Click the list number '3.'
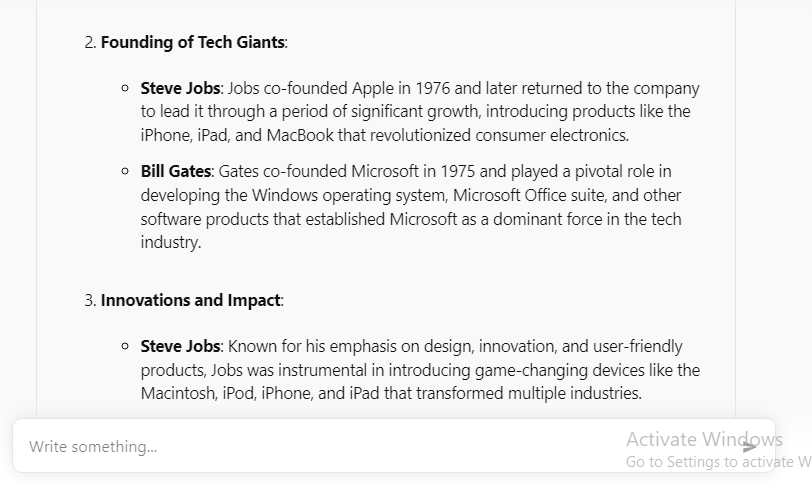812x487 pixels. [x=91, y=300]
